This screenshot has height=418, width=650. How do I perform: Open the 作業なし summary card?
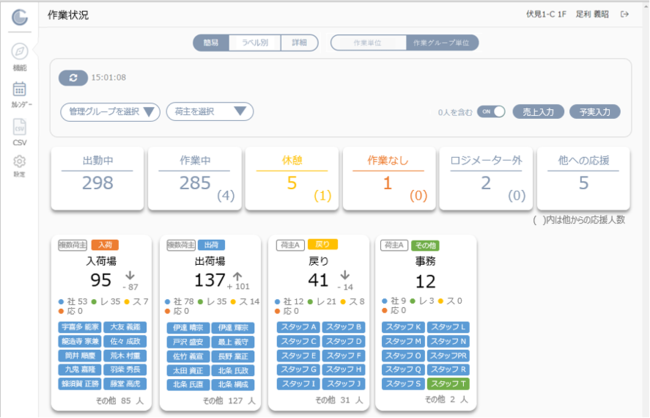[389, 178]
